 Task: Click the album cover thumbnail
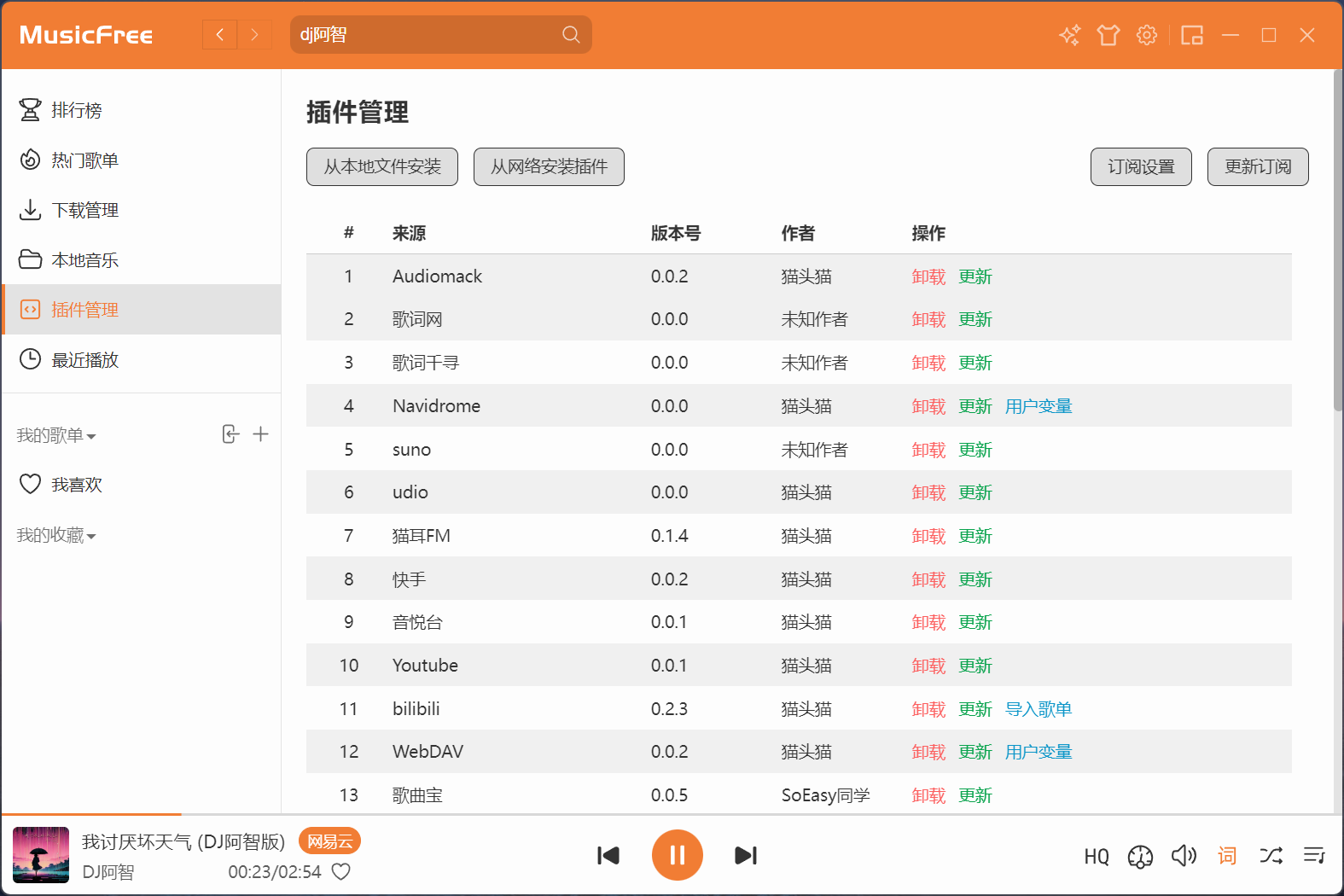tap(41, 855)
